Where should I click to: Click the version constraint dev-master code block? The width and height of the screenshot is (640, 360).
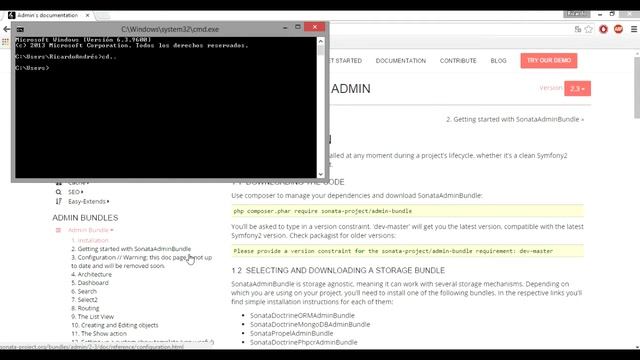tap(407, 251)
